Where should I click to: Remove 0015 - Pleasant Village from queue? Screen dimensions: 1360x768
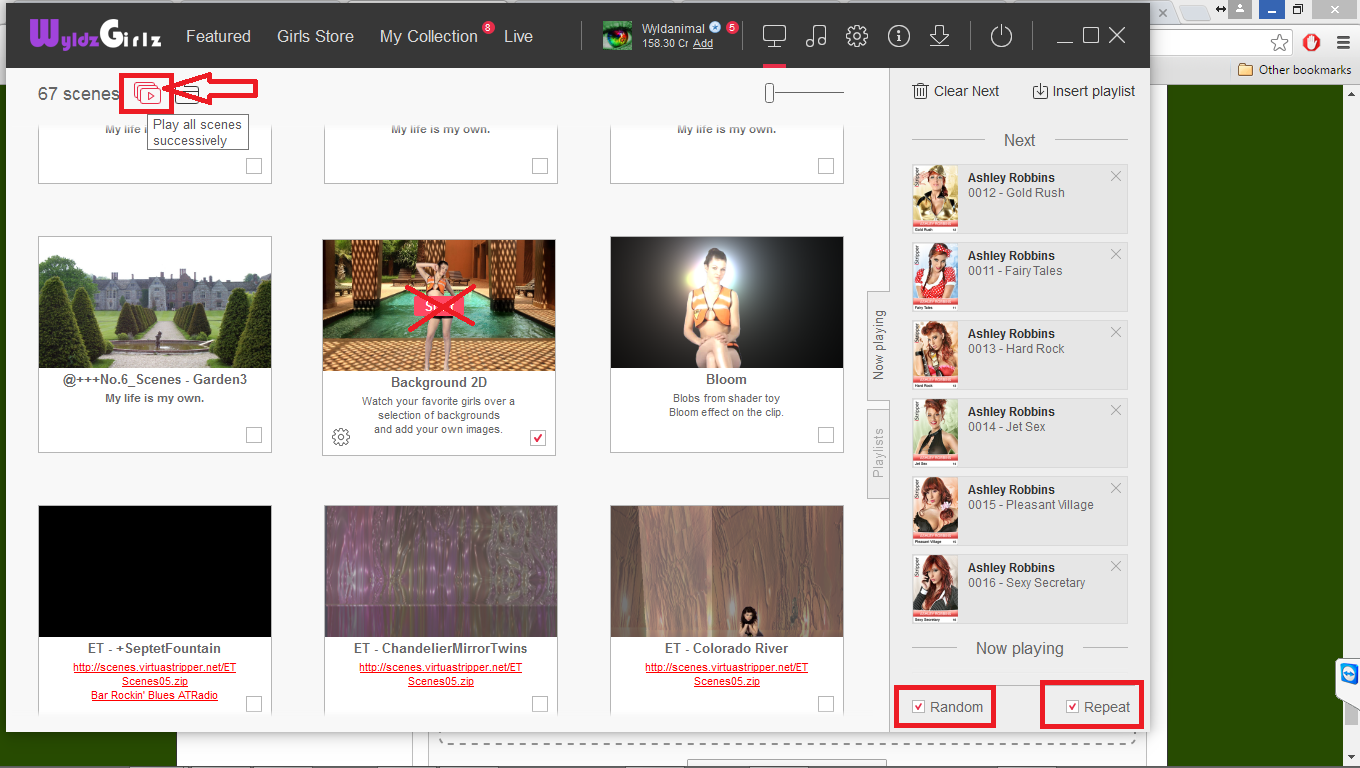click(x=1116, y=488)
